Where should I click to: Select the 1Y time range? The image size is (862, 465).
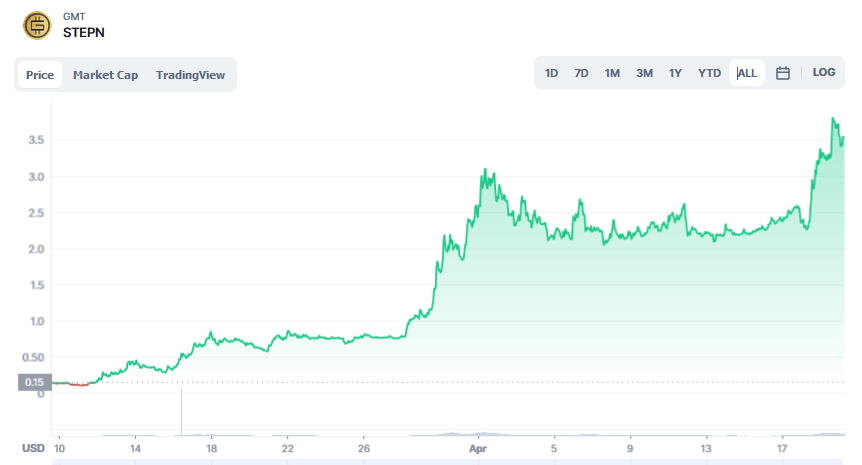pos(675,73)
